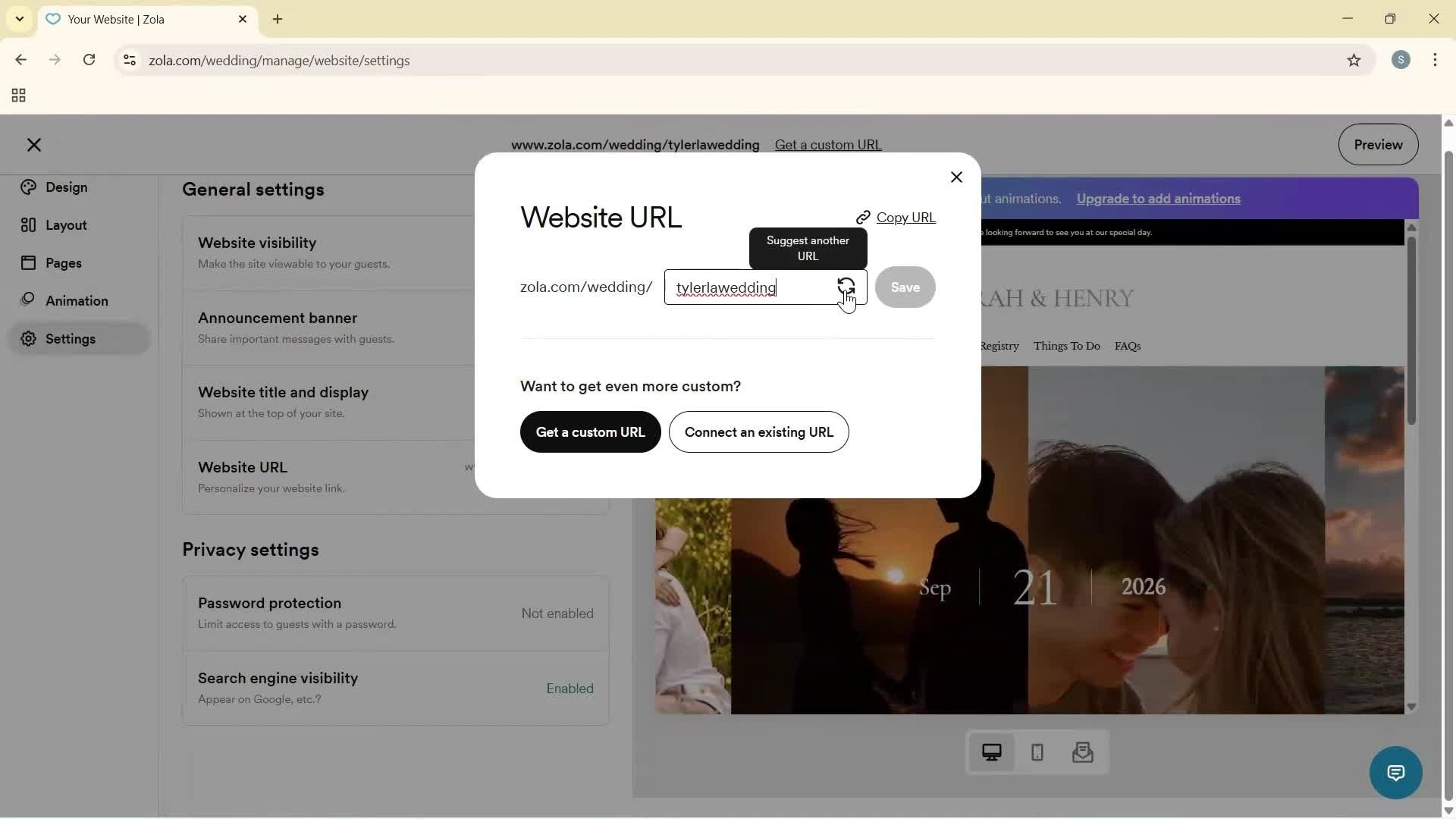Open the Pages panel from sidebar

63,262
